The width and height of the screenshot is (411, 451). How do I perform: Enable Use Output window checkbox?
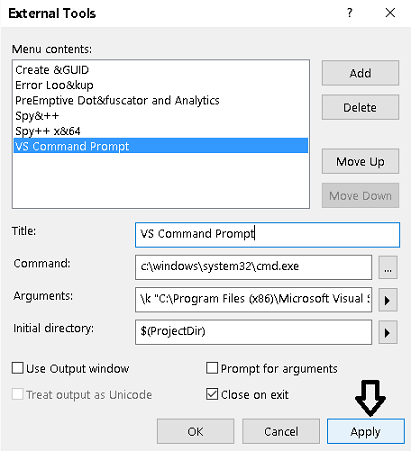pos(18,368)
